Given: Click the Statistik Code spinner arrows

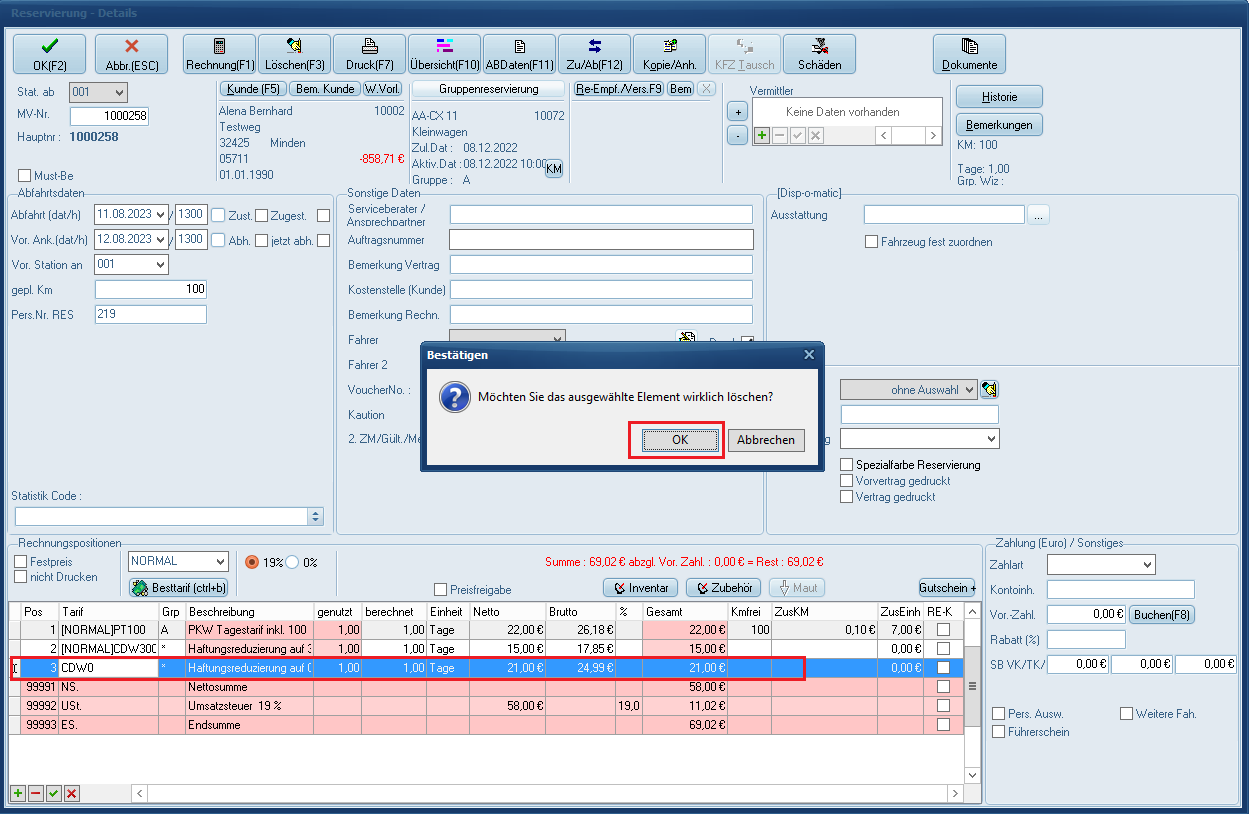Looking at the screenshot, I should [316, 517].
